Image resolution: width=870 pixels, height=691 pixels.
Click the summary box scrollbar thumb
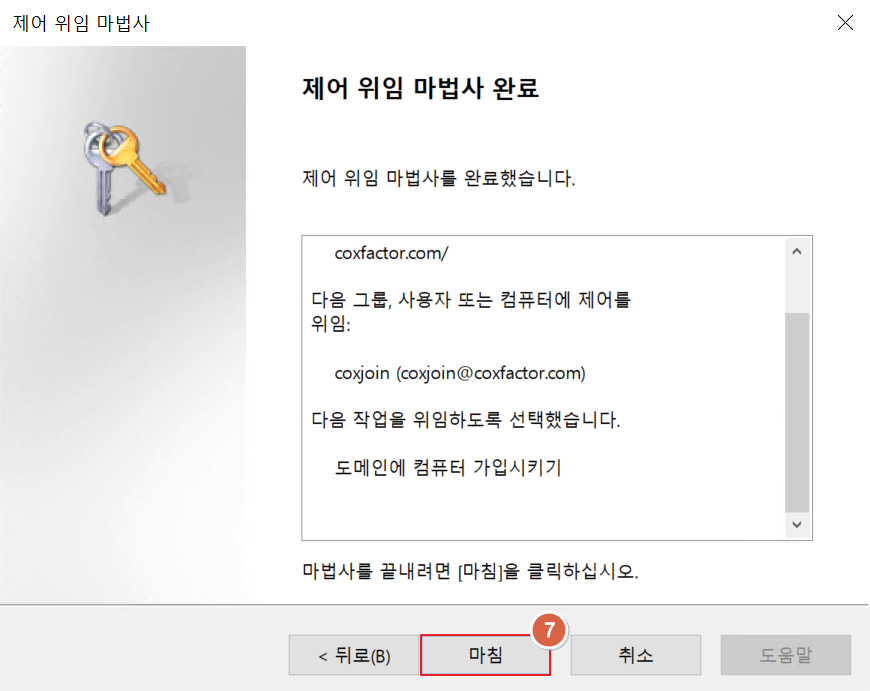[797, 412]
